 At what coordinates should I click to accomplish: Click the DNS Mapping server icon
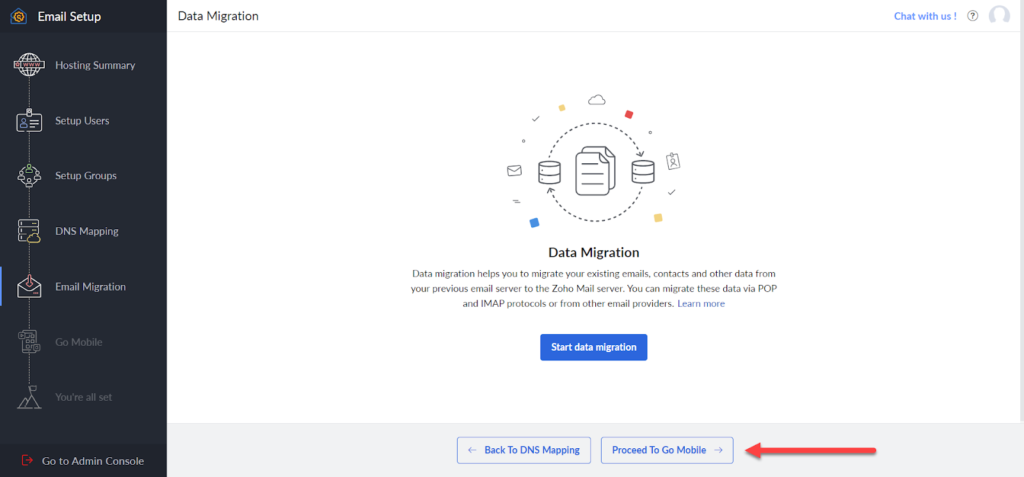(x=29, y=231)
